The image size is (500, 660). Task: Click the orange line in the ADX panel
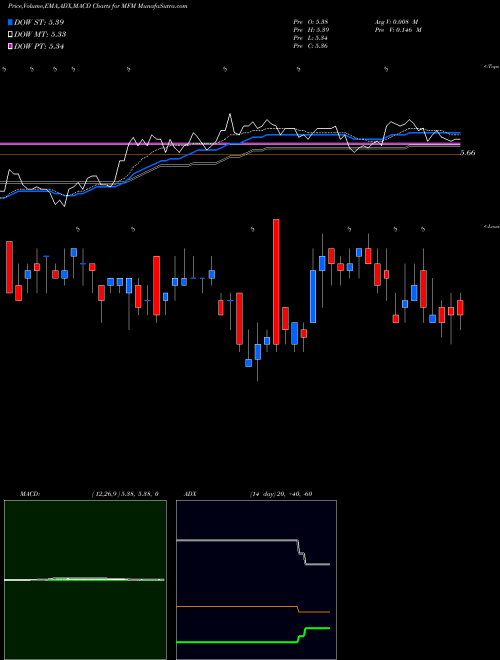click(253, 607)
